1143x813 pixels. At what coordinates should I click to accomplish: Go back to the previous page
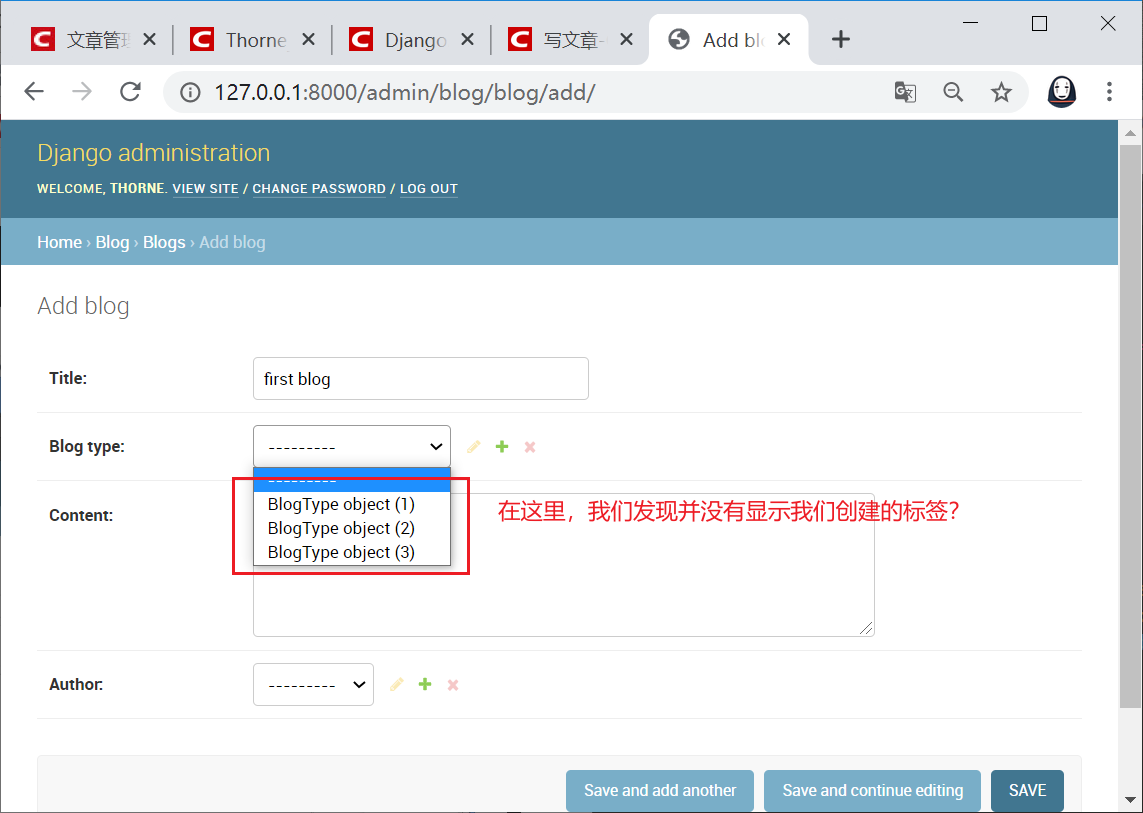(34, 92)
